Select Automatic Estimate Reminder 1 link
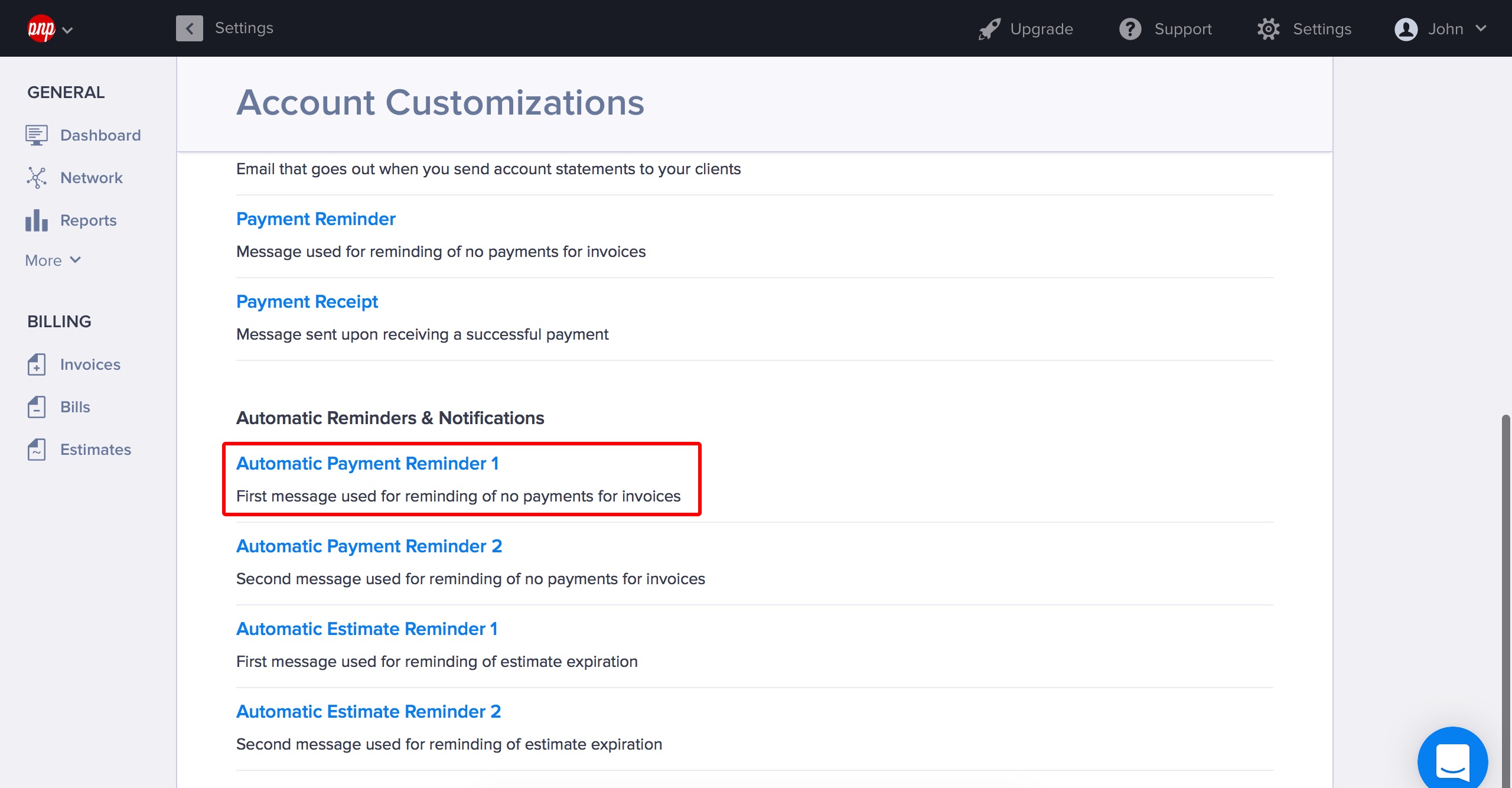 366,629
